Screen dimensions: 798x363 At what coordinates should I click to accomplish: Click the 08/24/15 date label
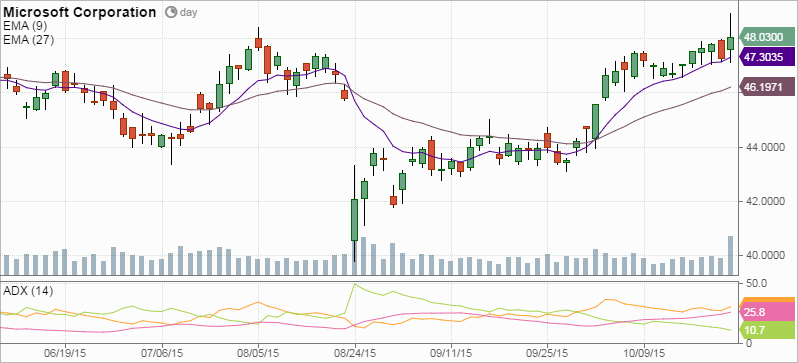(355, 352)
